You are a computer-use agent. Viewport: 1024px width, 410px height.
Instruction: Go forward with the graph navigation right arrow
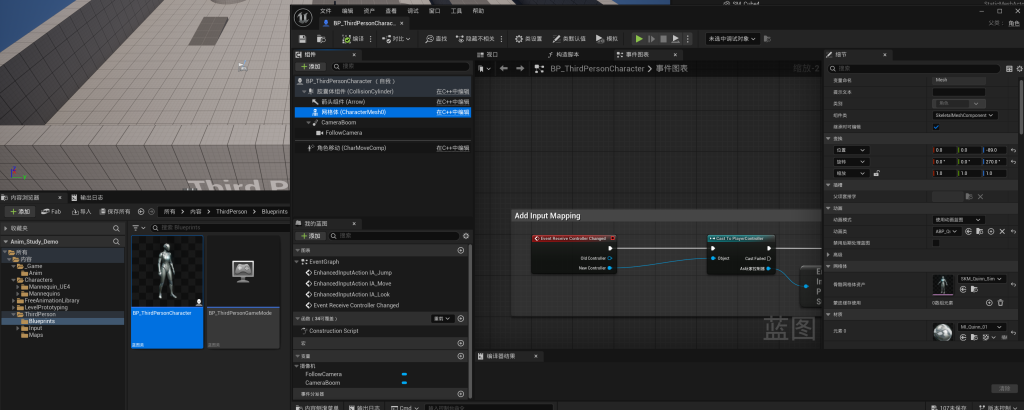(521, 68)
